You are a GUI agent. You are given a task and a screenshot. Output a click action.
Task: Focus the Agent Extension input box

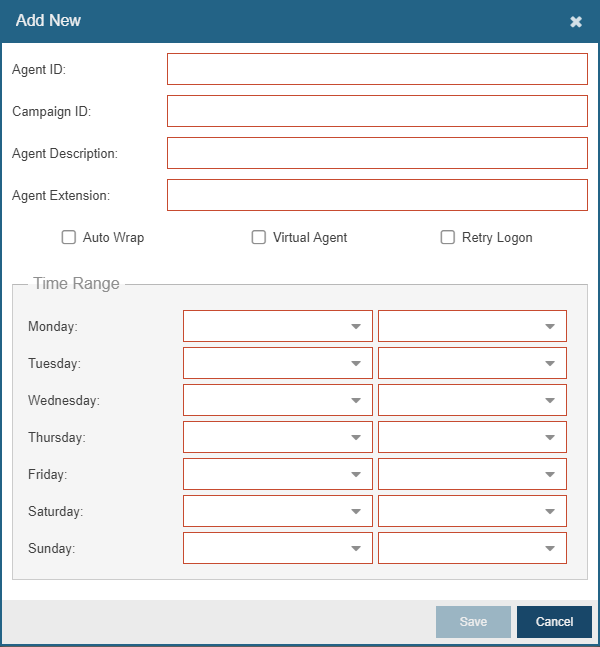click(377, 195)
